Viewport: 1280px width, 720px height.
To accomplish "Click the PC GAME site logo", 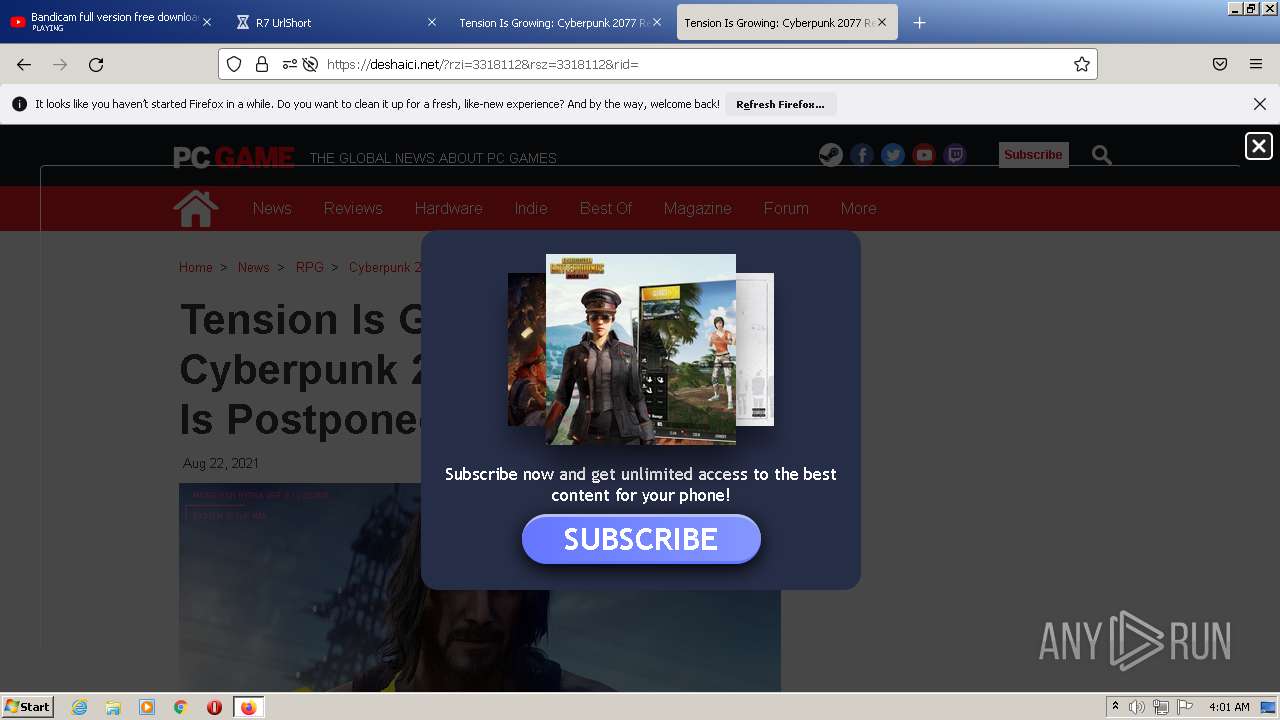I will 234,157.
